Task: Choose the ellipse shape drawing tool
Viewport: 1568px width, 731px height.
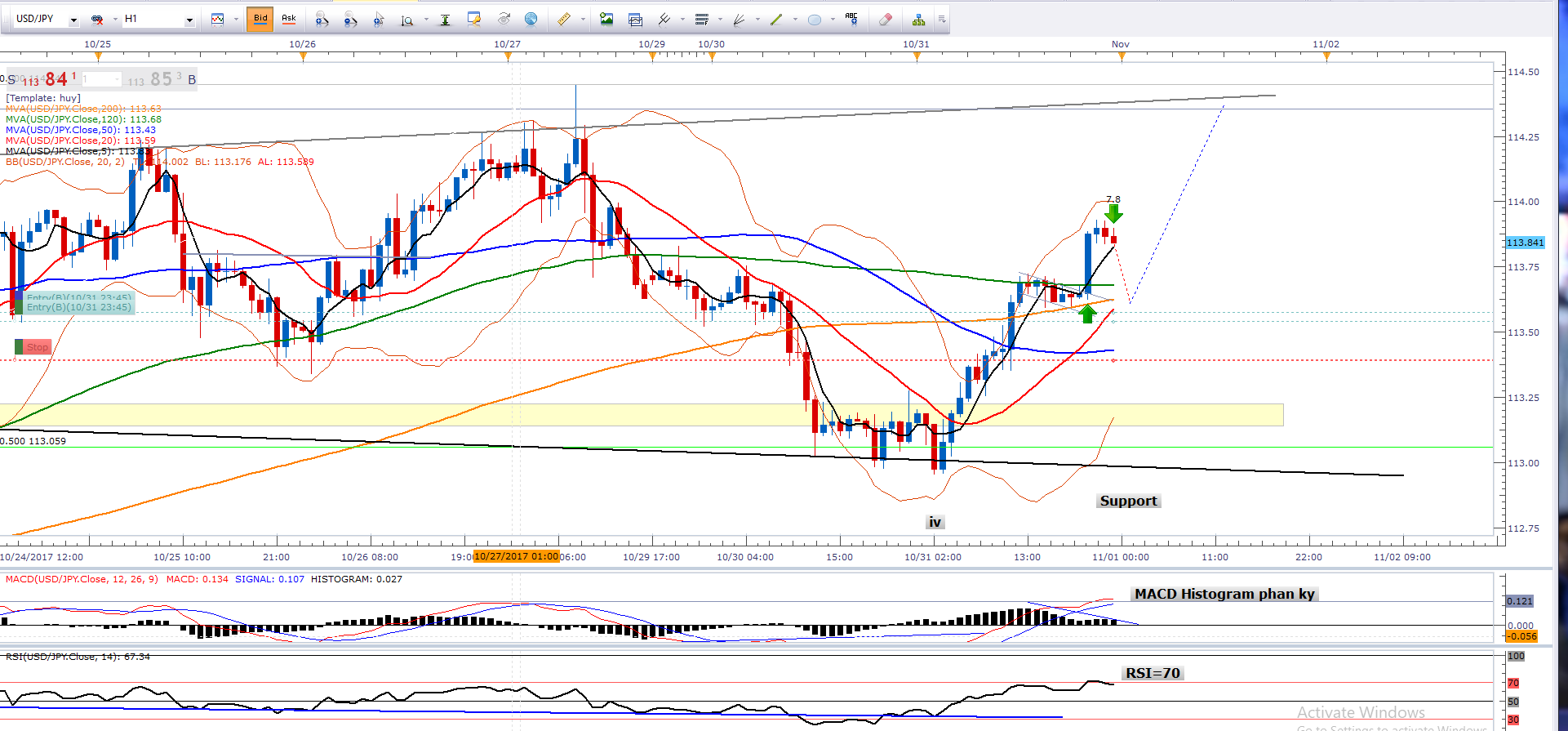Action: (x=814, y=19)
